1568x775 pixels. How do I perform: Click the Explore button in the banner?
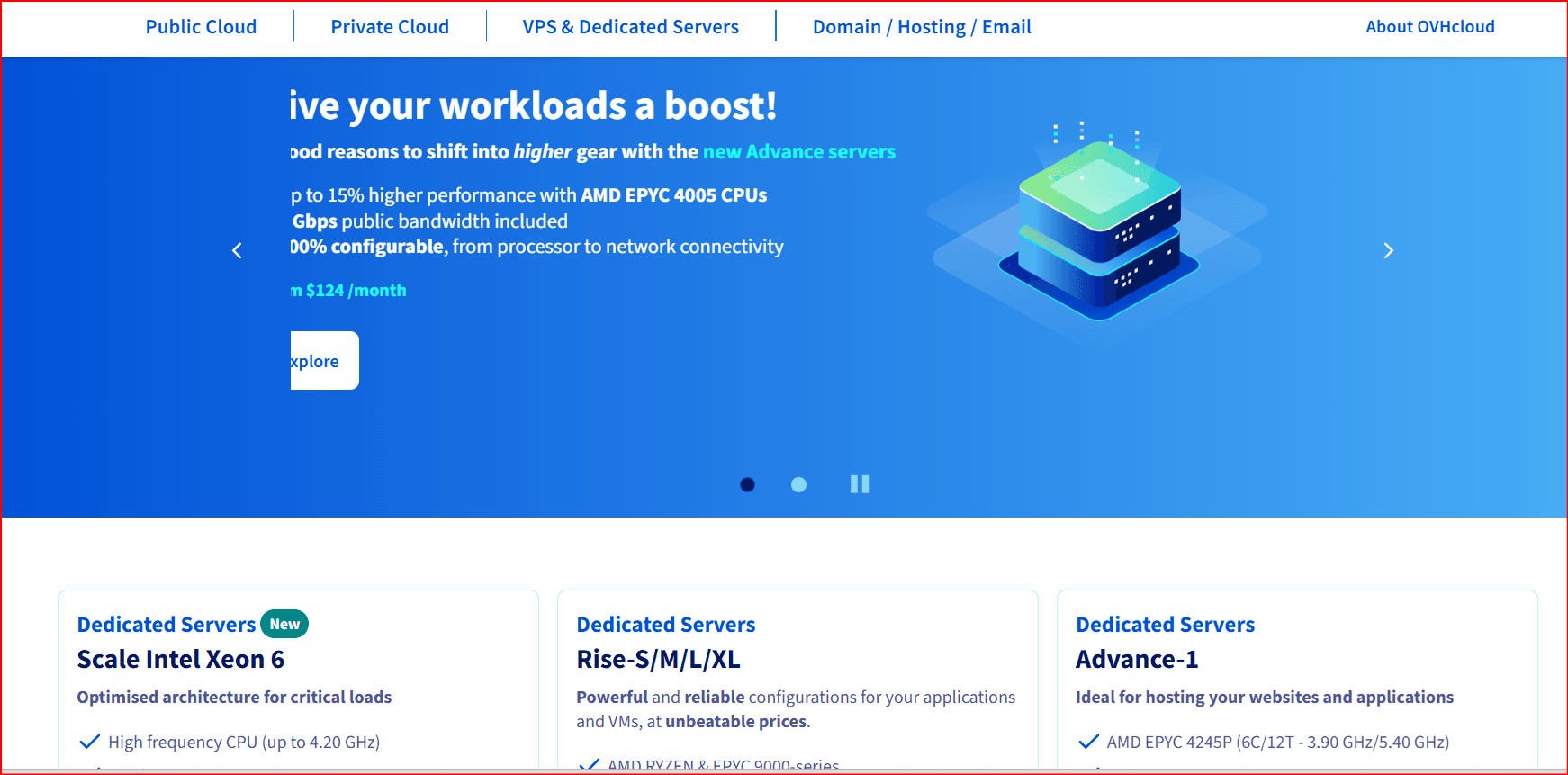(x=325, y=361)
